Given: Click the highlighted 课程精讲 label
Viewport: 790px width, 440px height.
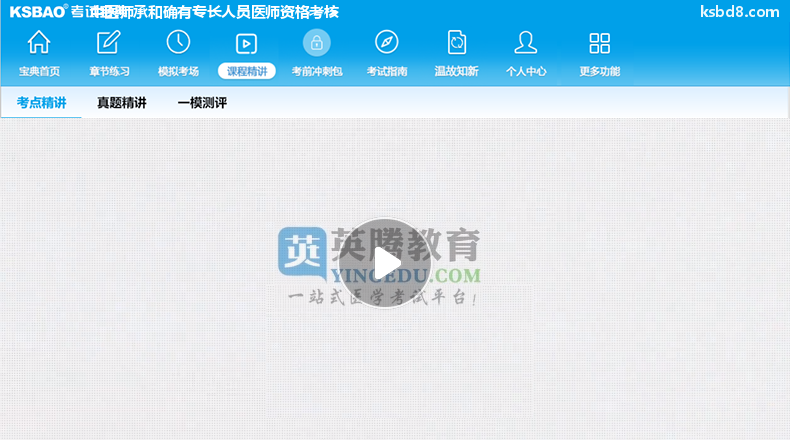Looking at the screenshot, I should (247, 71).
